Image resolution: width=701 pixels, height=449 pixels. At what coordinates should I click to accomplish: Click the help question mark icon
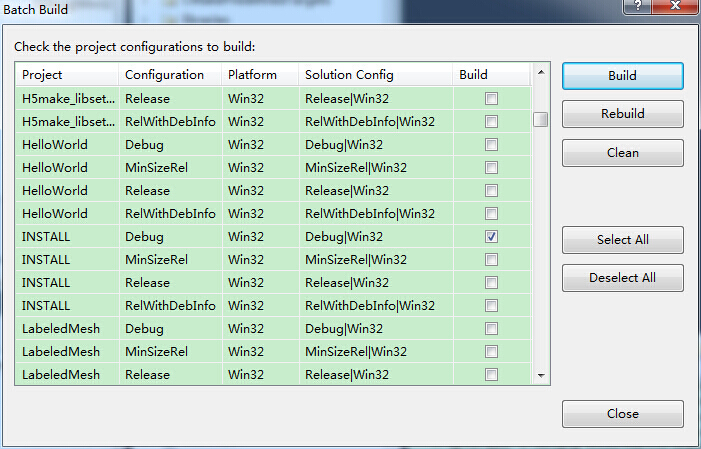[x=634, y=7]
